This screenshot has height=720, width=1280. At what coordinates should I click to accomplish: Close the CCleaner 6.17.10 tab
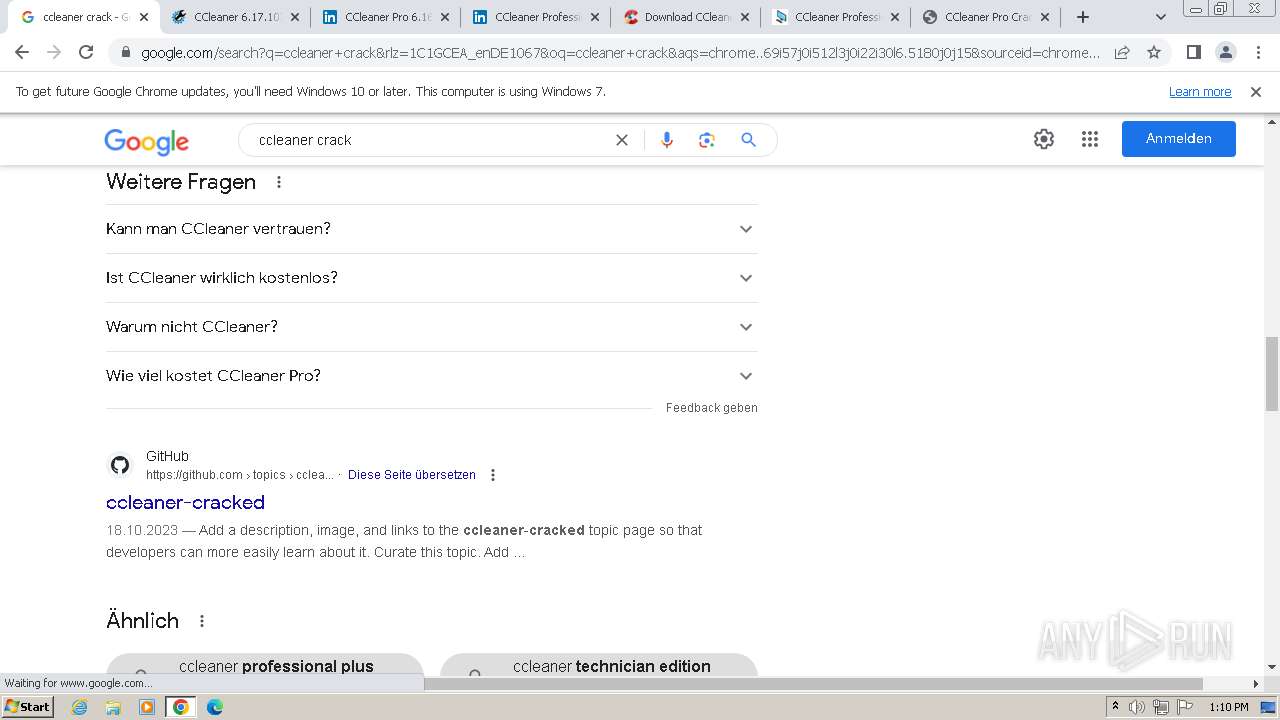[294, 17]
